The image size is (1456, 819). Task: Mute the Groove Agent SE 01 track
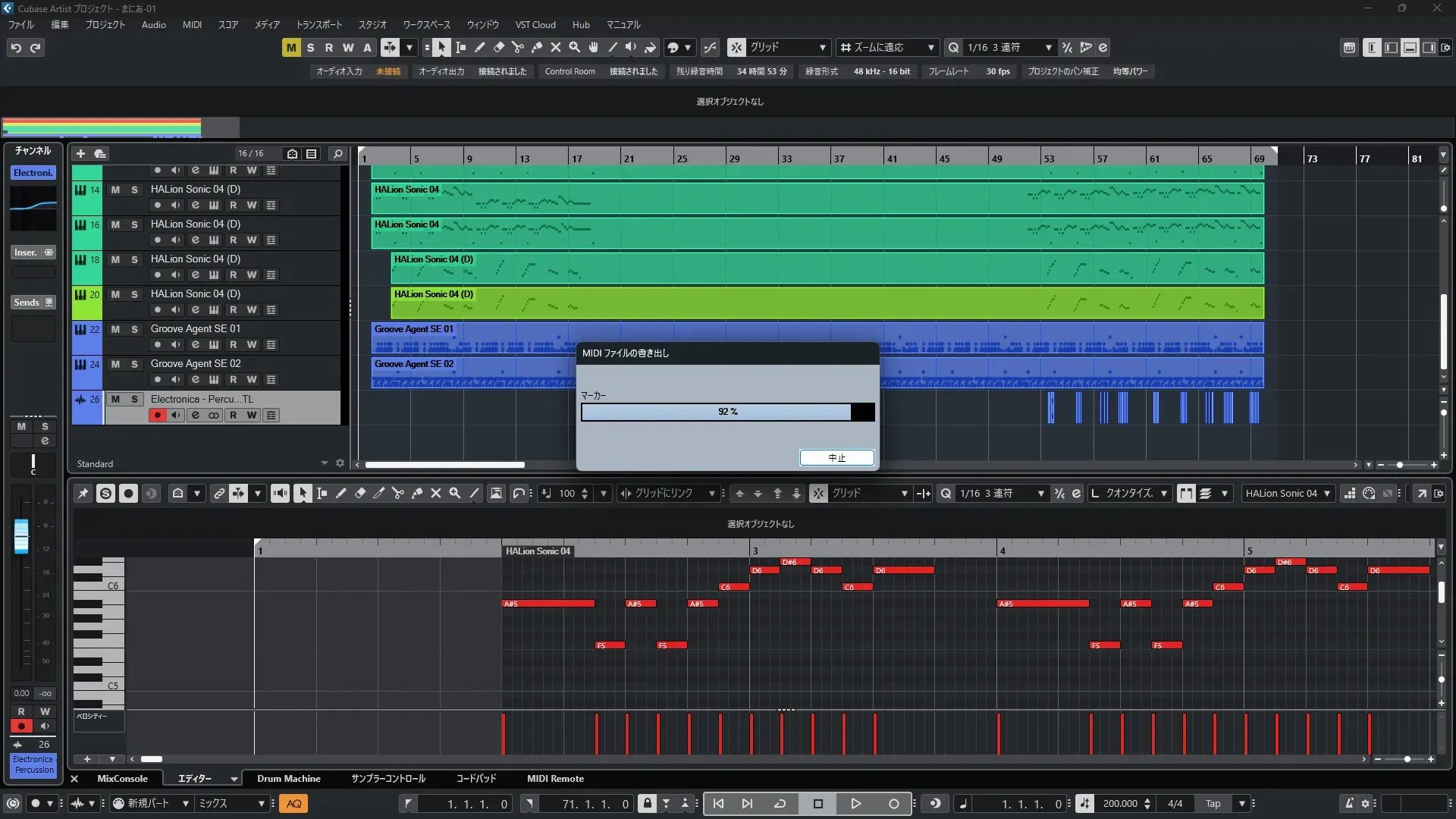pyautogui.click(x=115, y=329)
